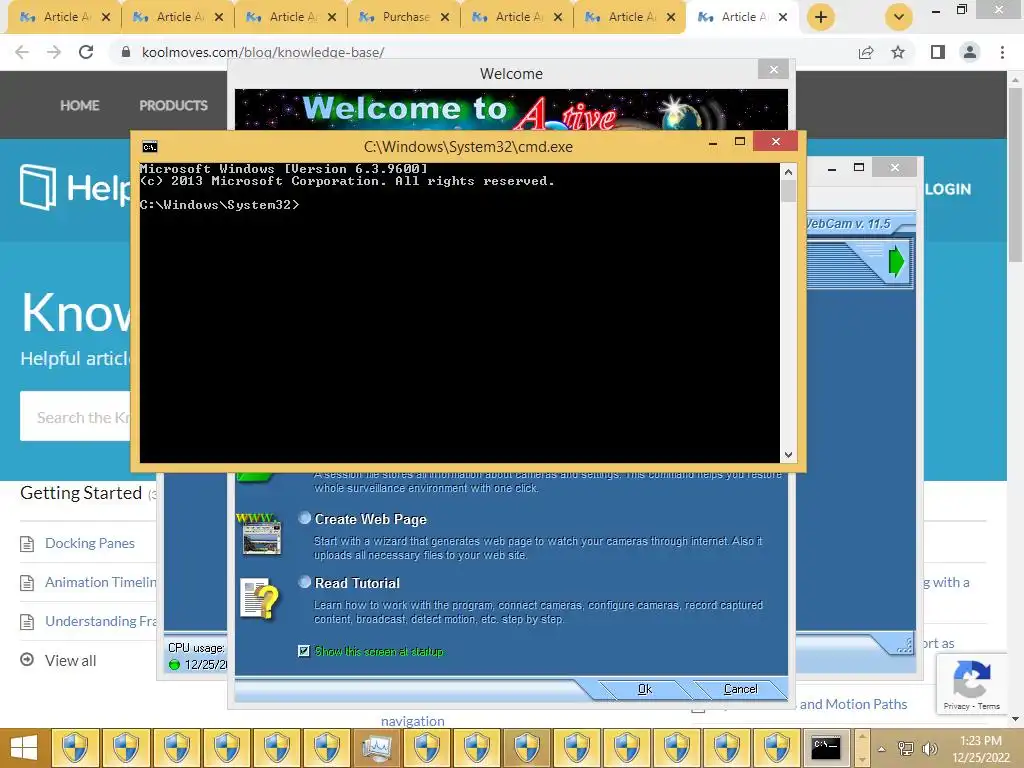This screenshot has width=1024, height=768.
Task: Click the cmd window scrollbar thumb
Action: coord(788,191)
